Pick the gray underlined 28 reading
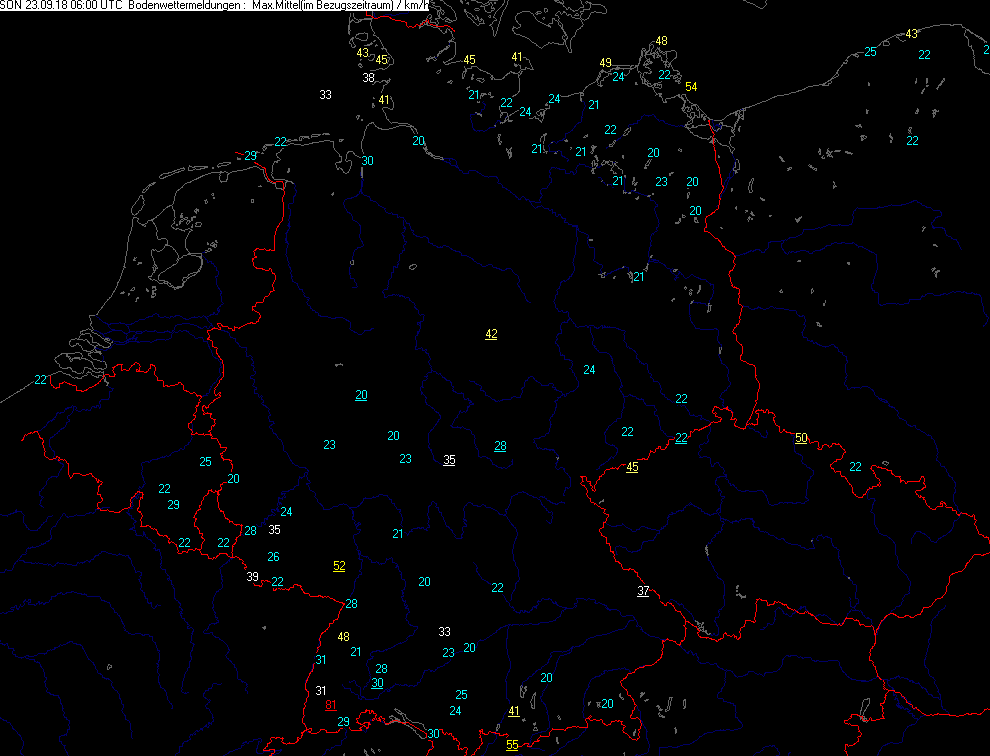Viewport: 990px width, 756px height. 500,446
